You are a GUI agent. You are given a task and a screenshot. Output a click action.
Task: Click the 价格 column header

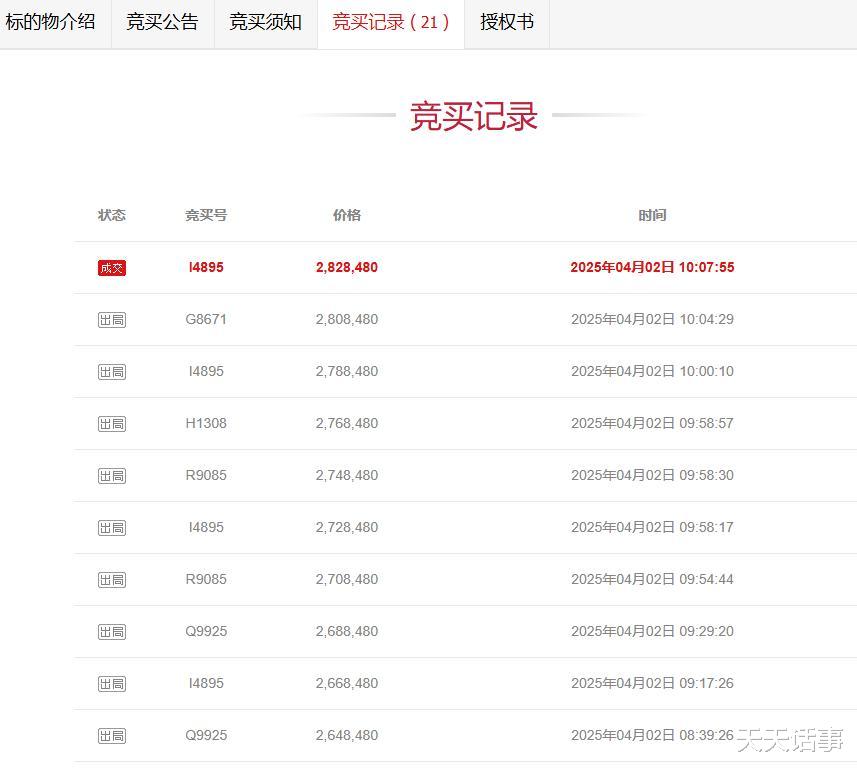[347, 215]
